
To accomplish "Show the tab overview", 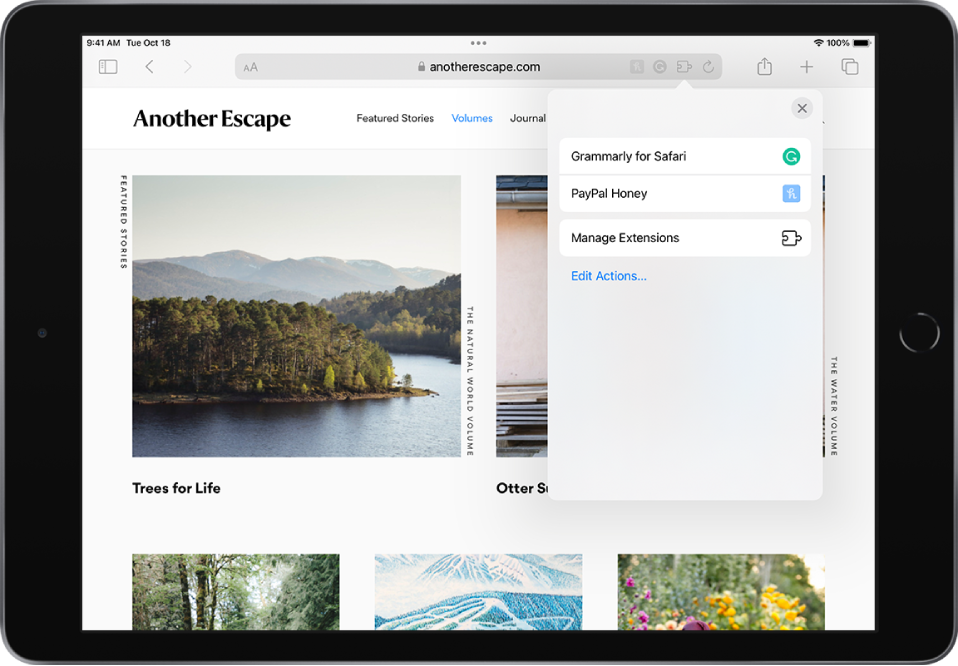I will 850,67.
